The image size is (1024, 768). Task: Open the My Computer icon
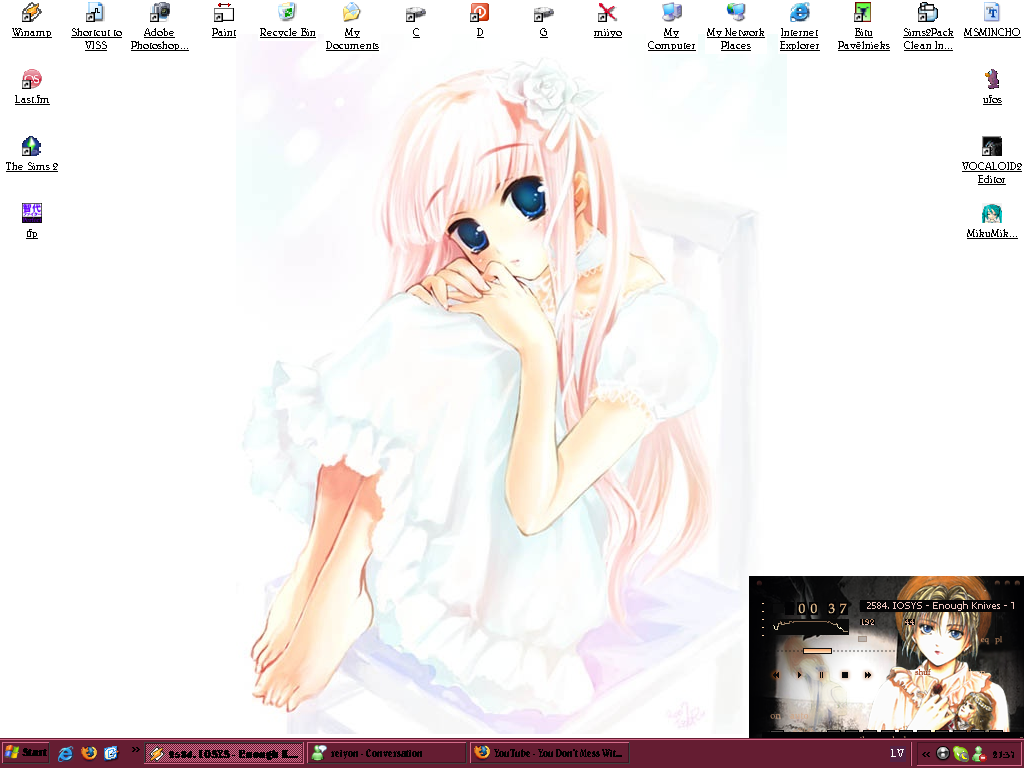(x=671, y=26)
